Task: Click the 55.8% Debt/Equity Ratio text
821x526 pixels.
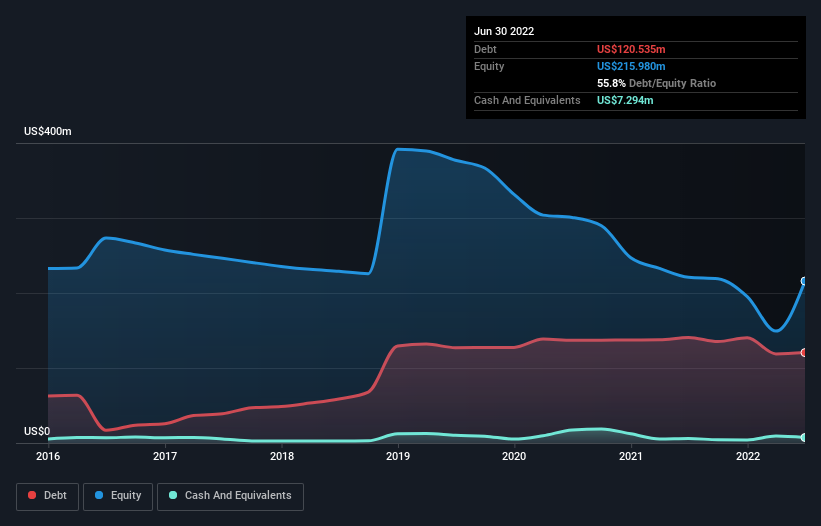Action: tap(656, 83)
